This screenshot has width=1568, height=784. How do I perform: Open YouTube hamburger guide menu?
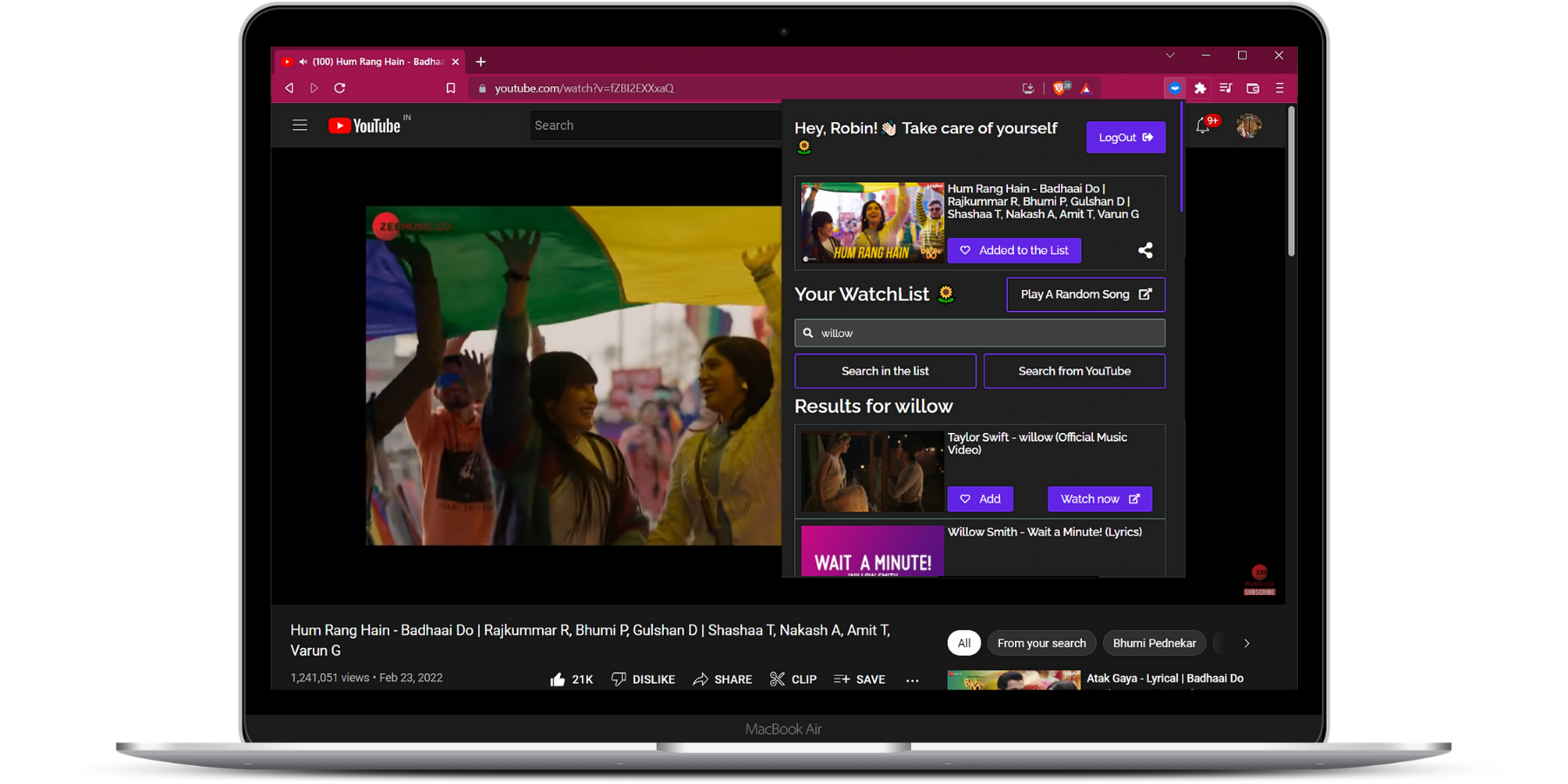tap(300, 125)
